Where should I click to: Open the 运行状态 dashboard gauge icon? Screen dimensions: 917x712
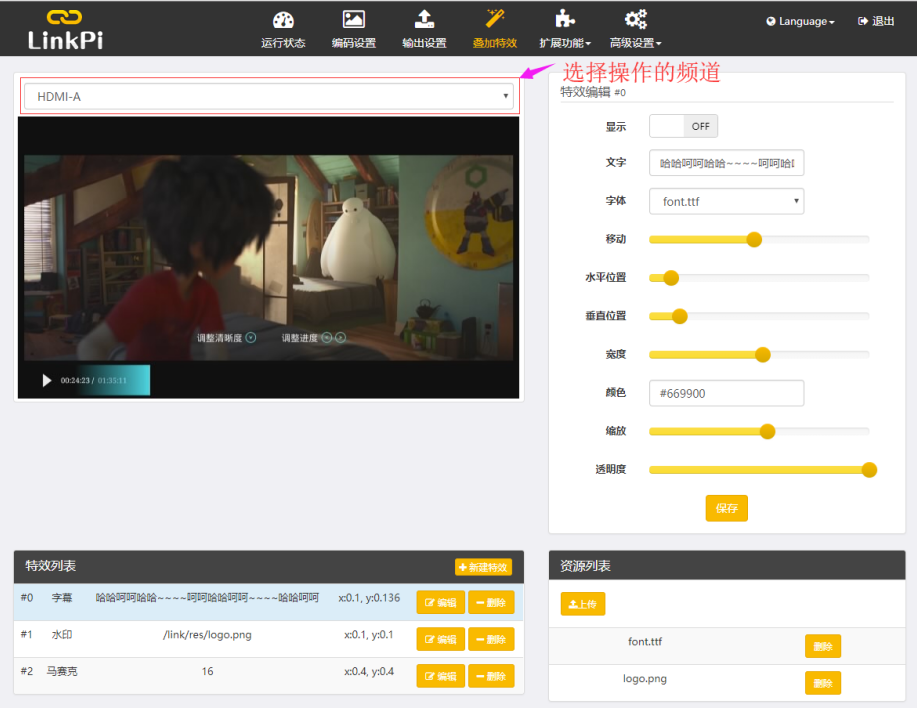coord(283,20)
